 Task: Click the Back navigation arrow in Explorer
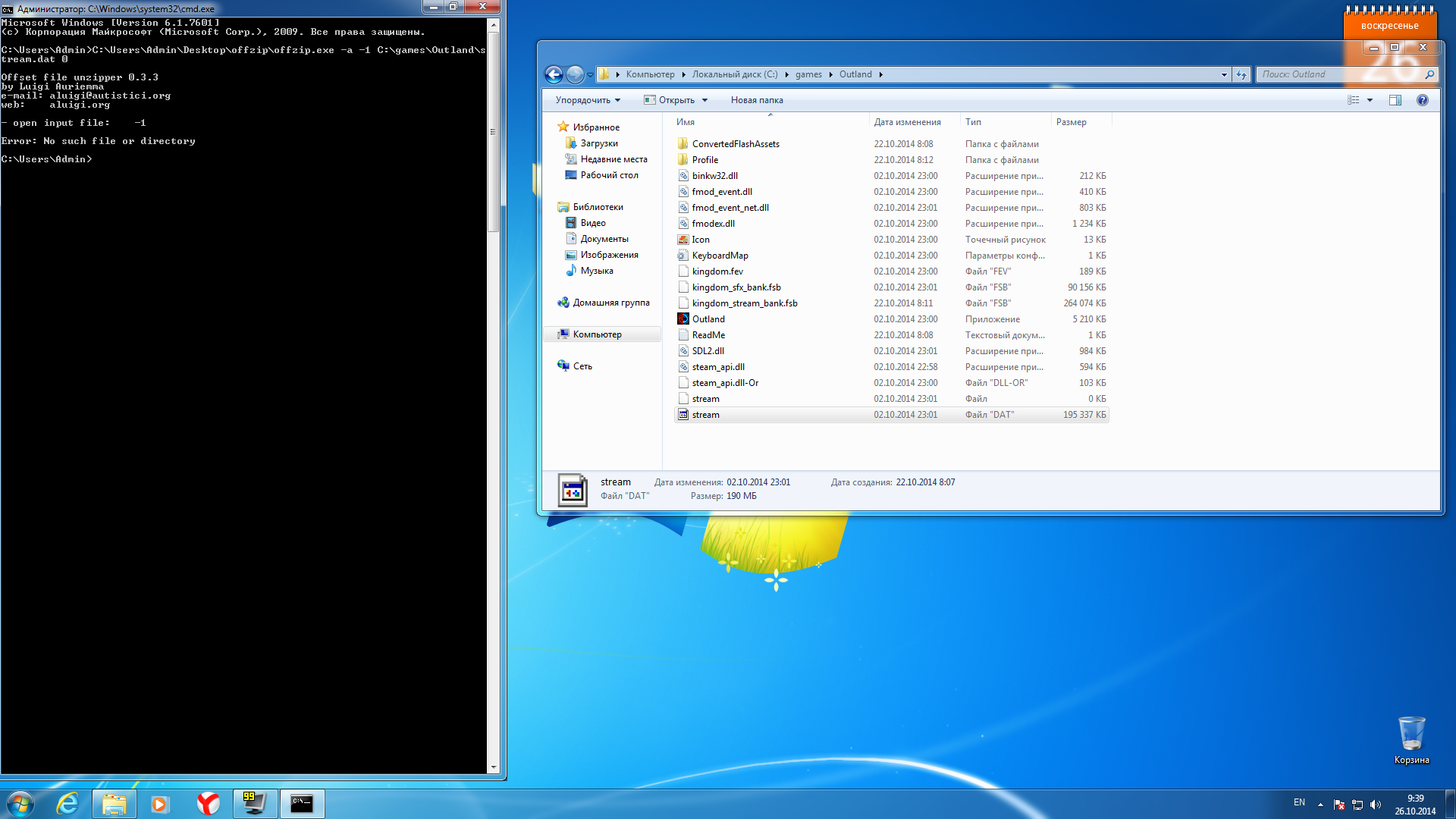554,74
